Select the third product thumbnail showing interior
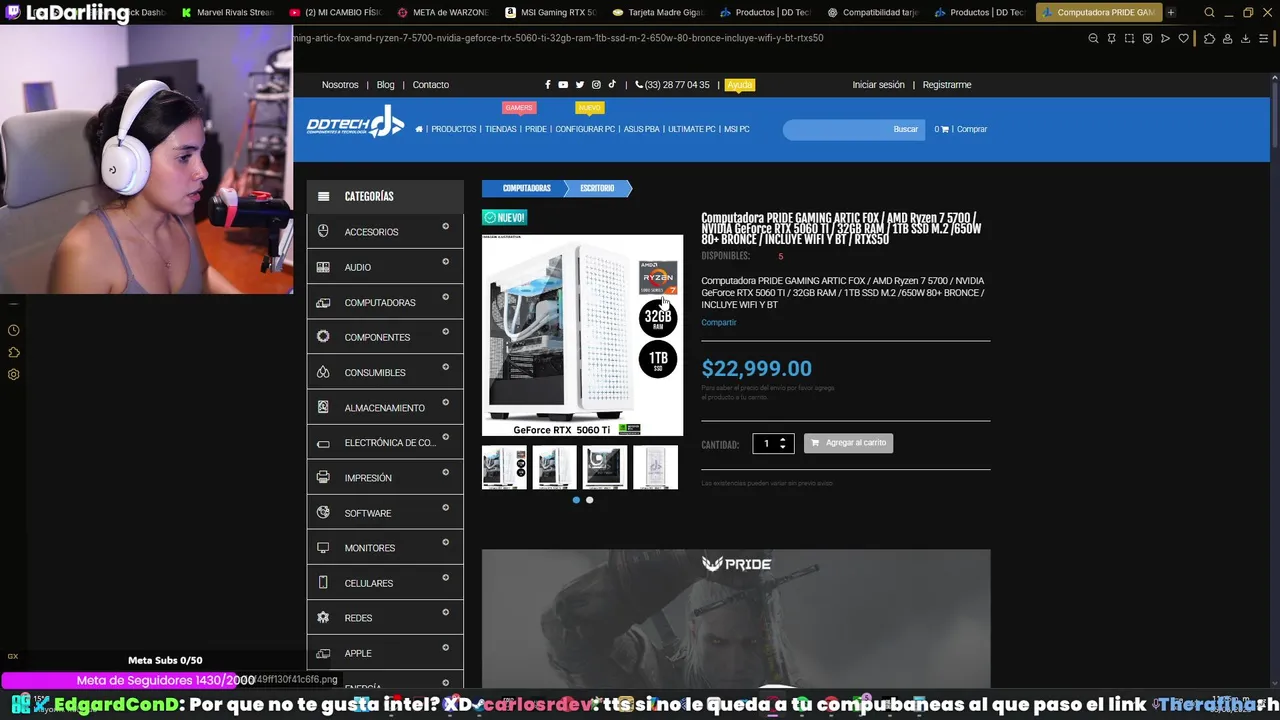The image size is (1280, 720). pos(605,467)
